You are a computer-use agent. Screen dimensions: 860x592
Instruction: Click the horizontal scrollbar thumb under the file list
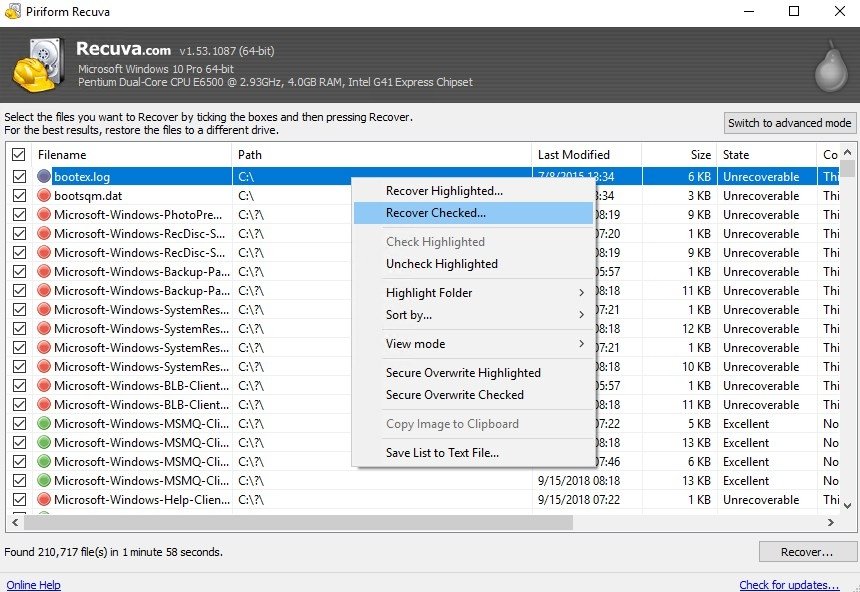pos(298,522)
